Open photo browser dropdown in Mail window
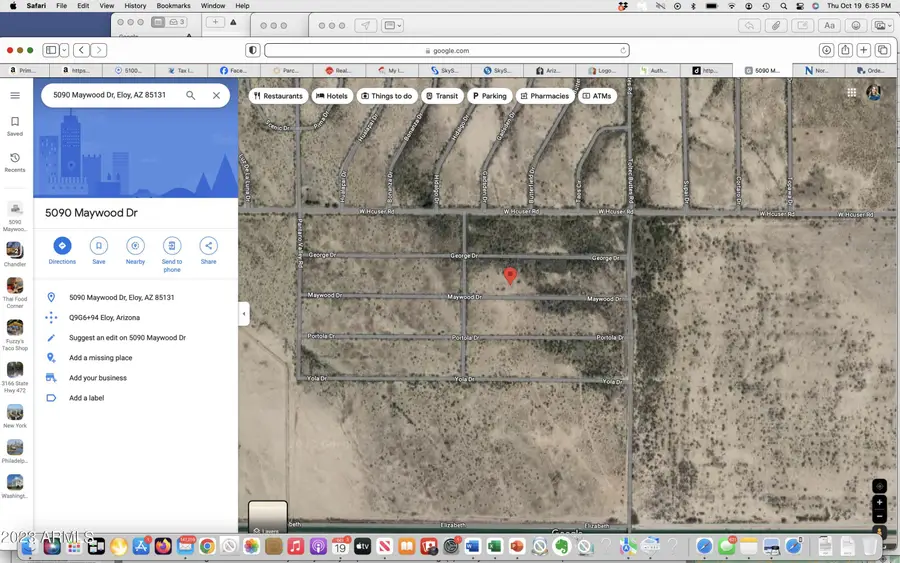 click(882, 25)
